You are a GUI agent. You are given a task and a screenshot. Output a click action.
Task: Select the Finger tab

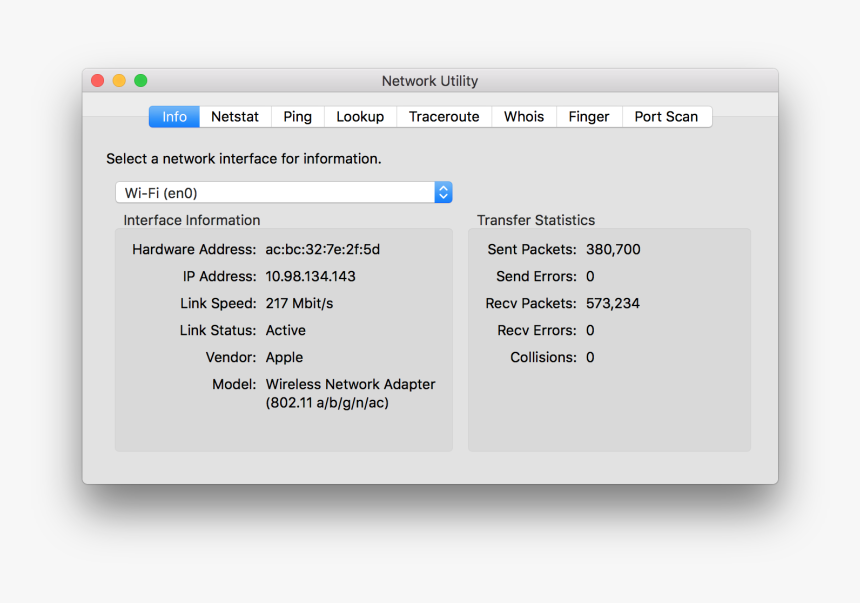click(x=589, y=117)
